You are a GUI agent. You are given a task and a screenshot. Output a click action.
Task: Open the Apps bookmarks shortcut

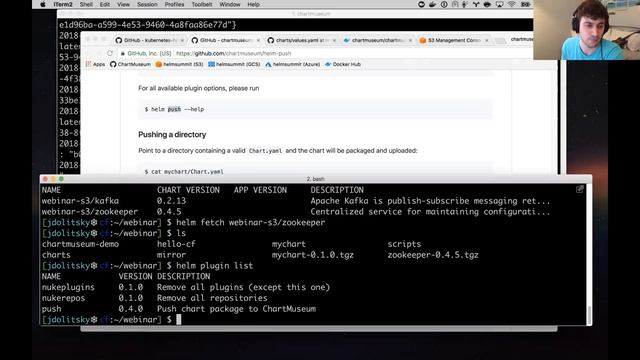point(96,64)
